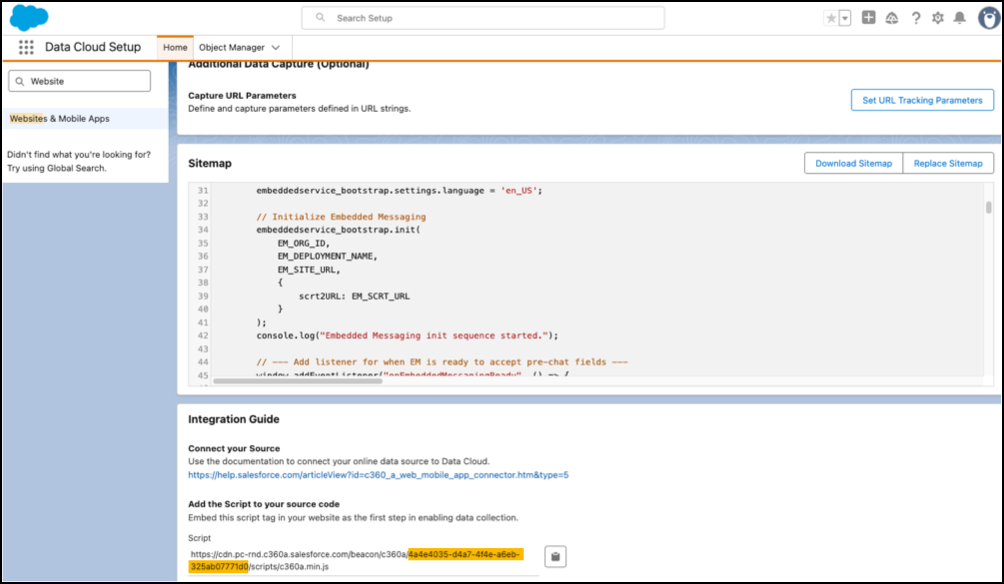The height and width of the screenshot is (584, 1004).
Task: Open the Help question mark icon
Action: click(x=916, y=18)
